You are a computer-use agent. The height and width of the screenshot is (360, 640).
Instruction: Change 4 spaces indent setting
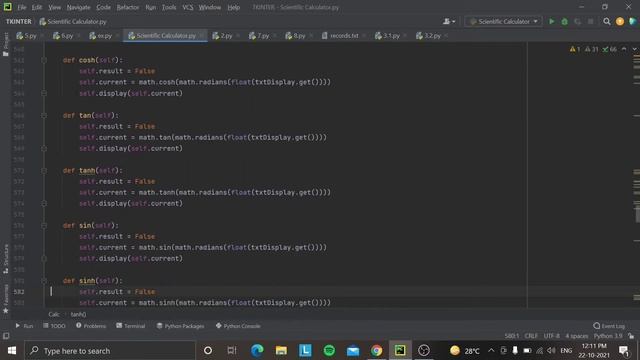577,336
